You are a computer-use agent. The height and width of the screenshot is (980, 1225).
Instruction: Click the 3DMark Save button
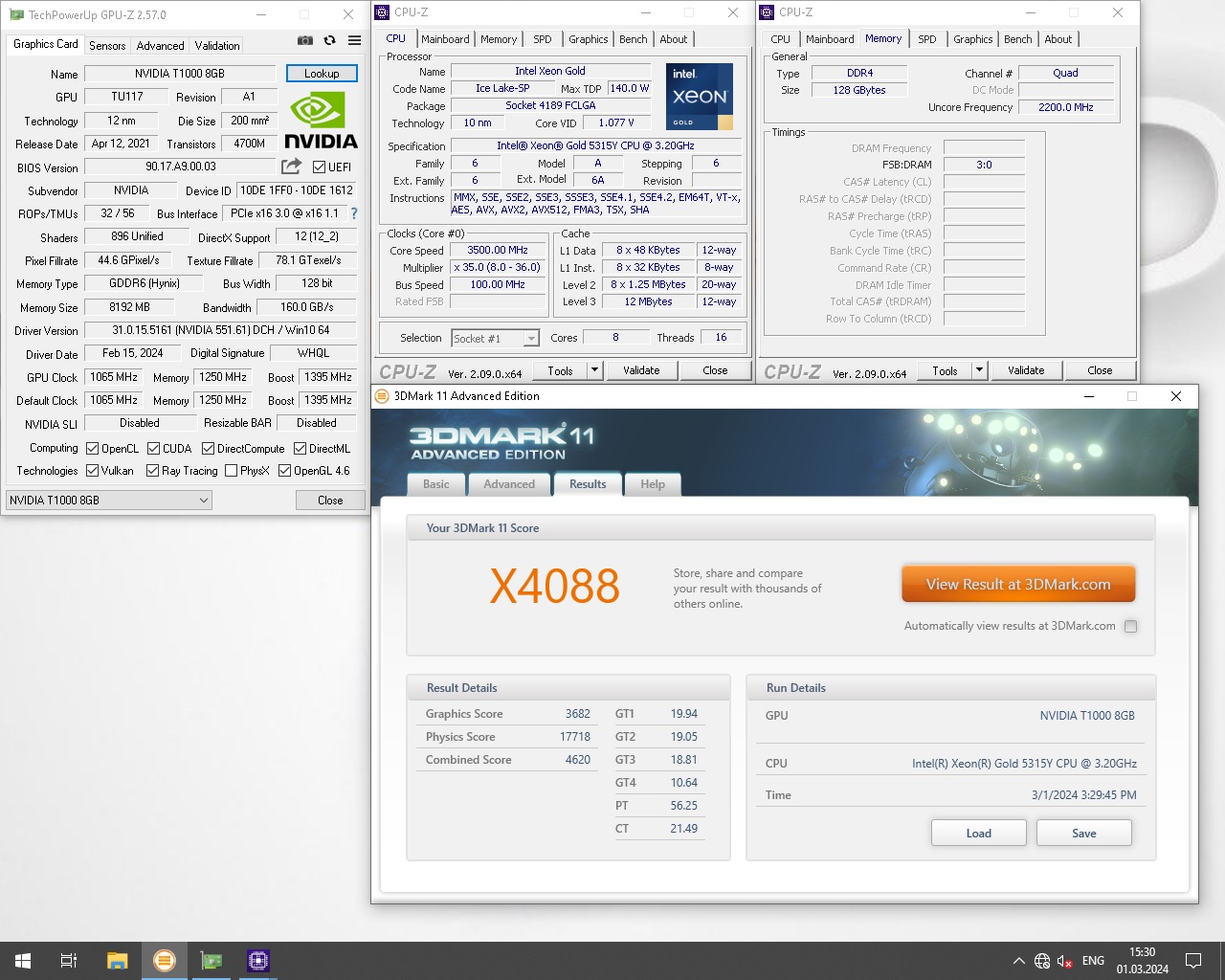(1083, 833)
